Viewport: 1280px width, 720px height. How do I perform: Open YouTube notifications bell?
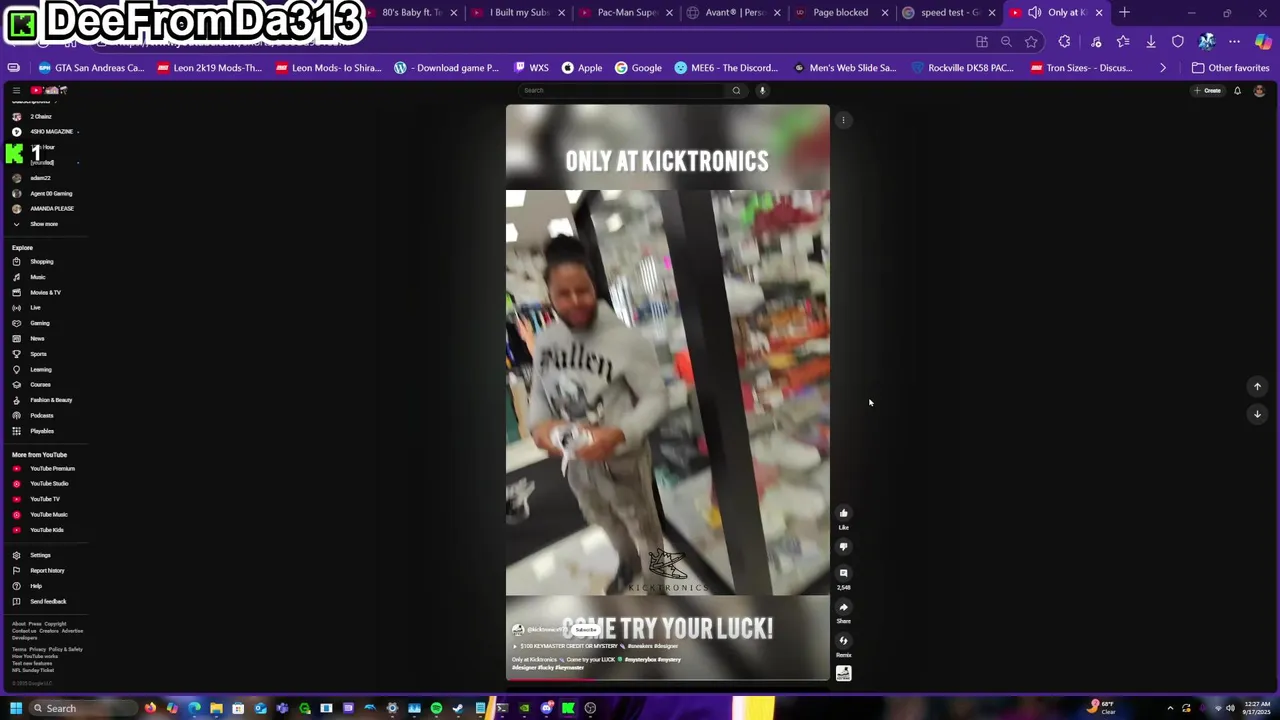(x=1237, y=91)
